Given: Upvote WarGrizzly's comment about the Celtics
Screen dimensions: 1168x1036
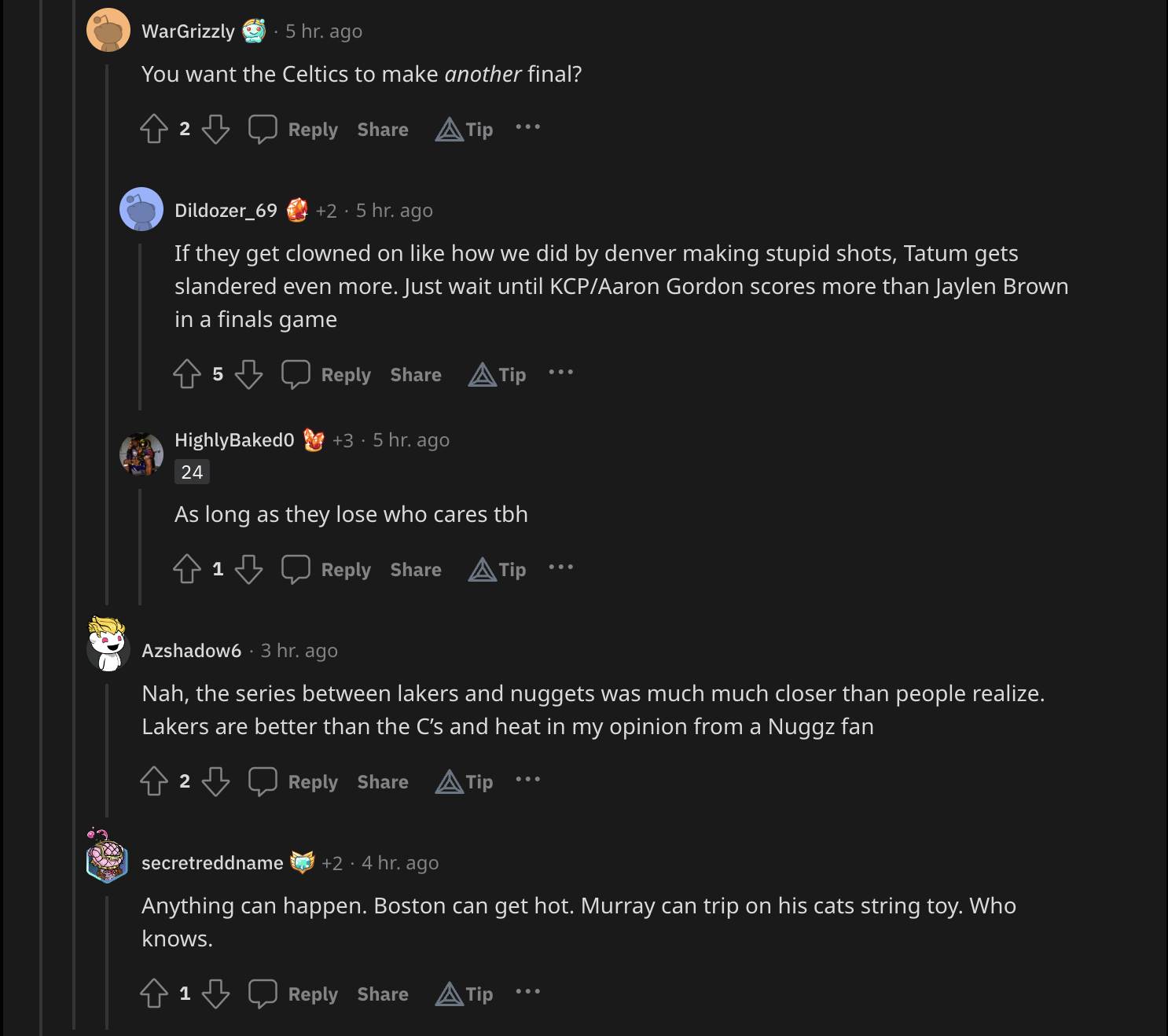Looking at the screenshot, I should pyautogui.click(x=154, y=129).
